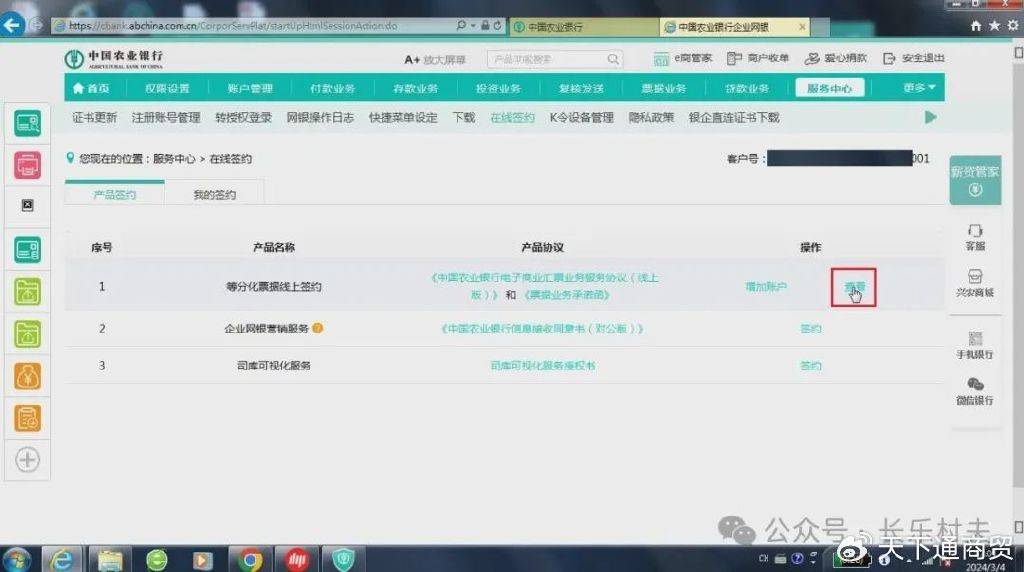Open 注册账号管理 submenu item
Image resolution: width=1024 pixels, height=572 pixels.
pos(166,118)
